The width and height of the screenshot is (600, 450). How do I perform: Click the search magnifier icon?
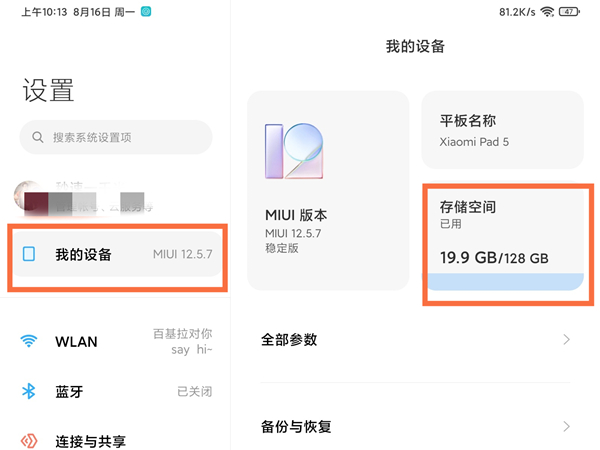(x=38, y=137)
